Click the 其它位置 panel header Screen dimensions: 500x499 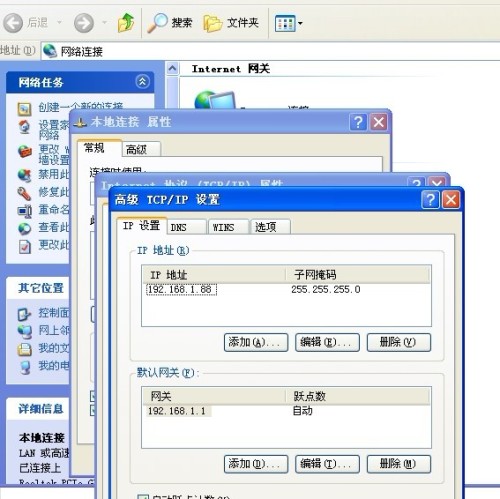click(38, 288)
